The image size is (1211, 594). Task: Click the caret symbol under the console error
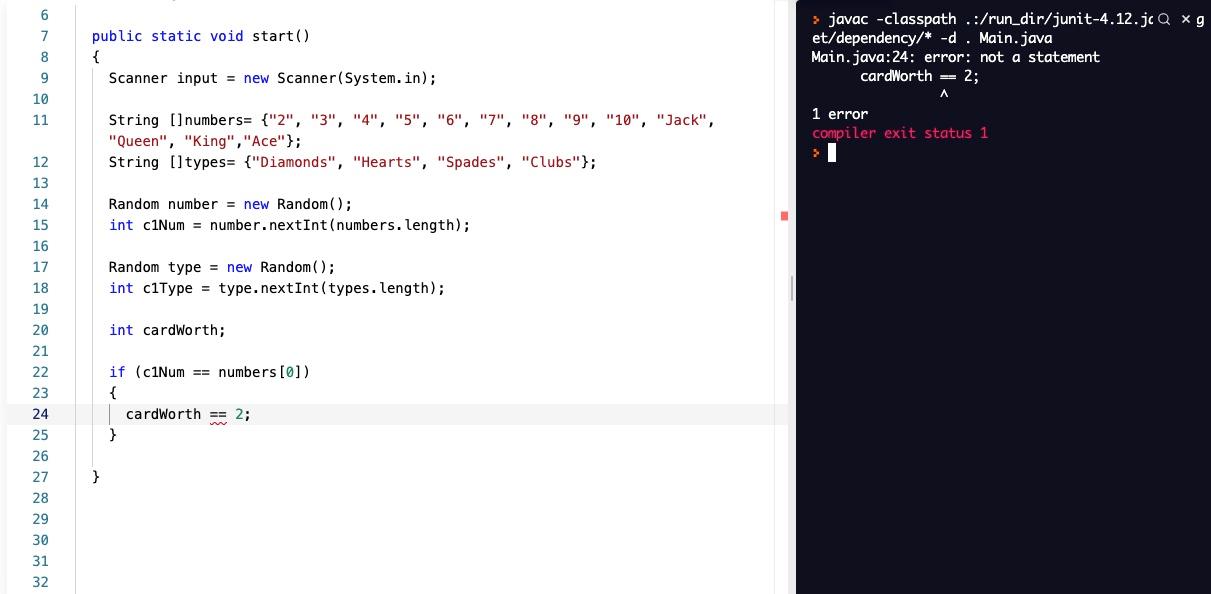coord(942,93)
